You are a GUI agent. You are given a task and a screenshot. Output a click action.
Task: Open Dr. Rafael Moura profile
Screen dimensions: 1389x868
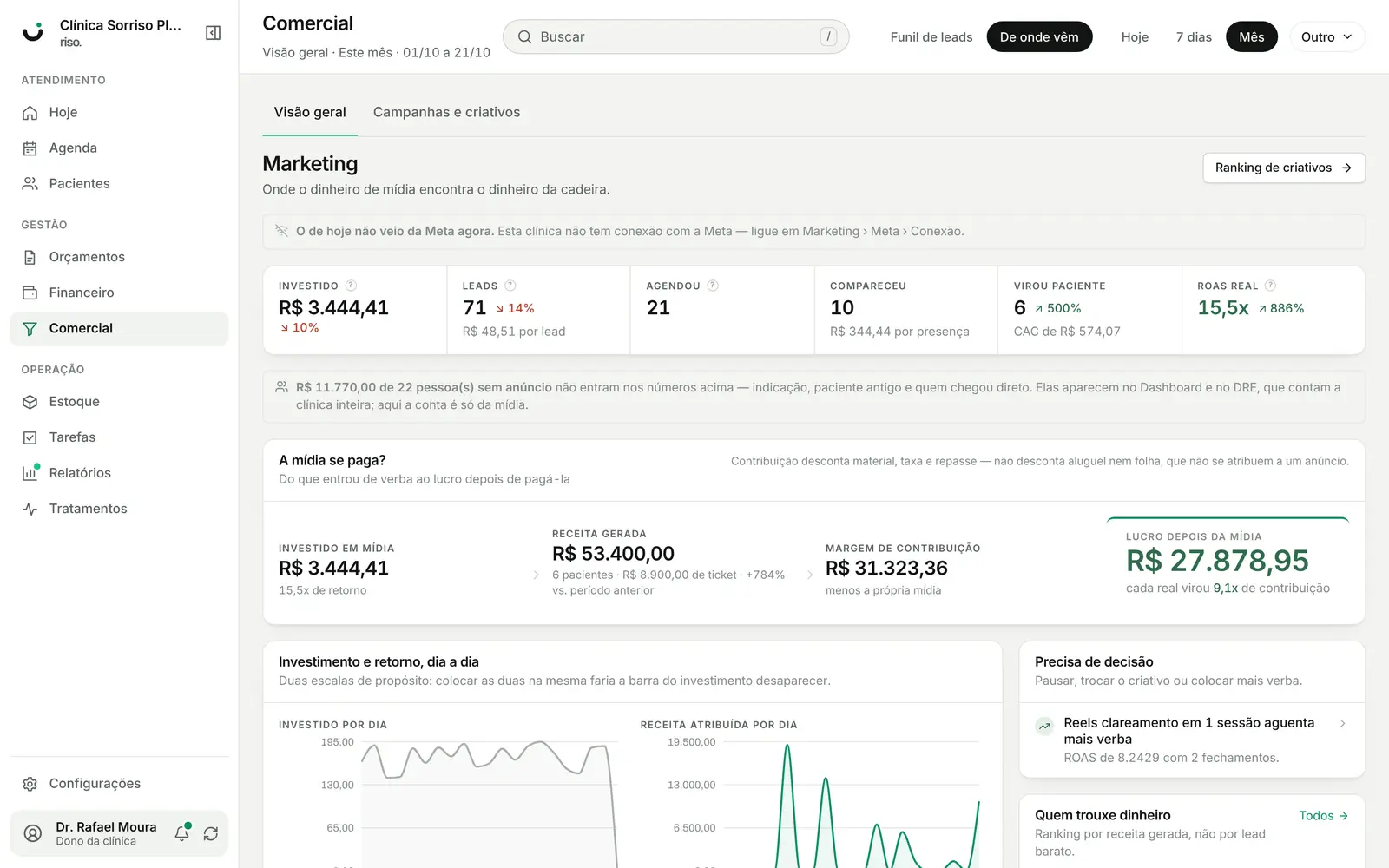[x=106, y=833]
